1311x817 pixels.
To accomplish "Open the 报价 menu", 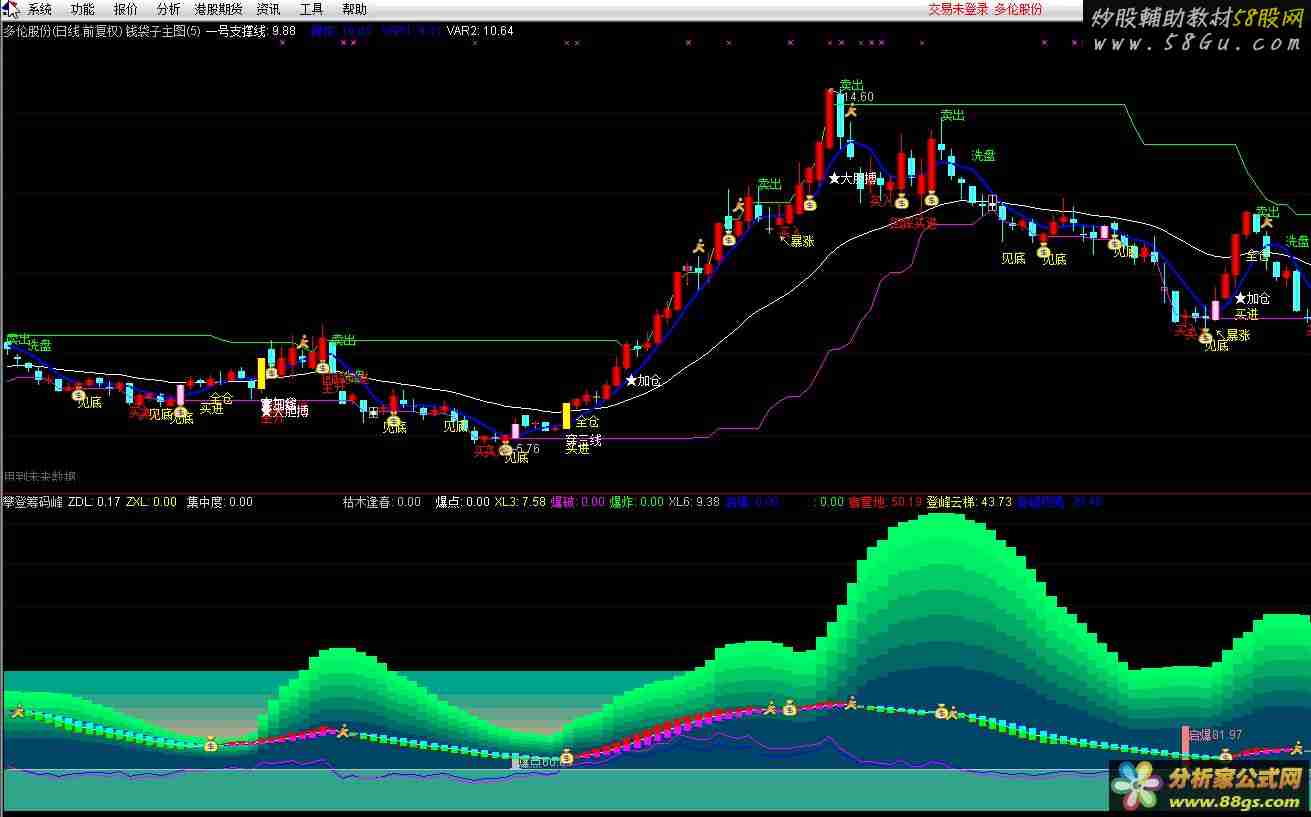I will [126, 9].
